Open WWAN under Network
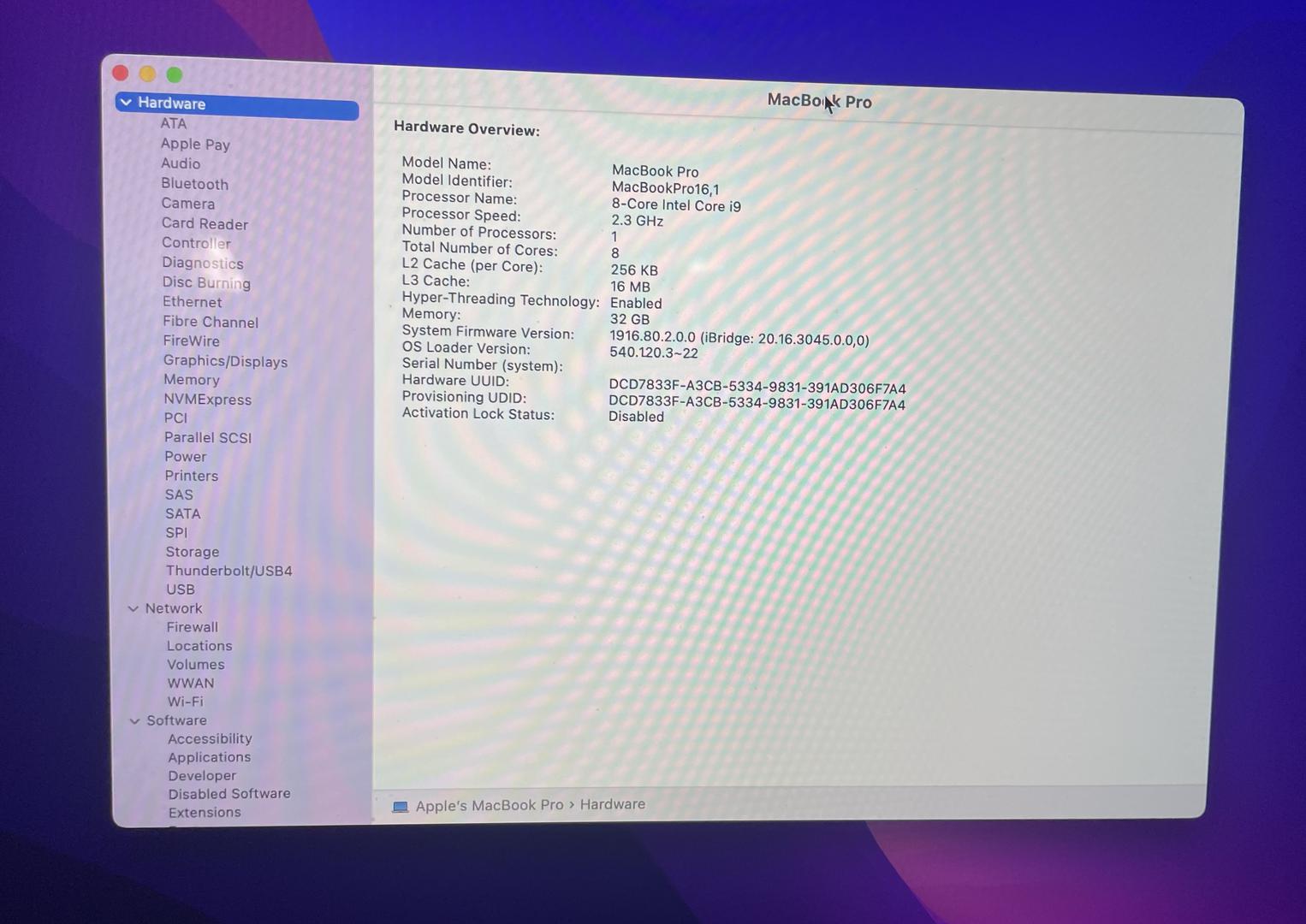 point(191,684)
